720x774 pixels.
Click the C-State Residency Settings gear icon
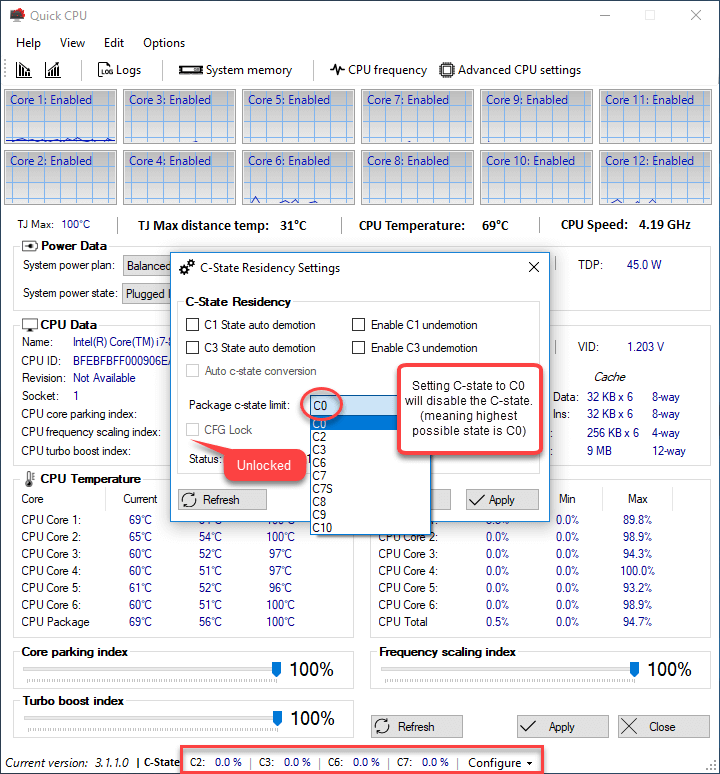(x=187, y=267)
